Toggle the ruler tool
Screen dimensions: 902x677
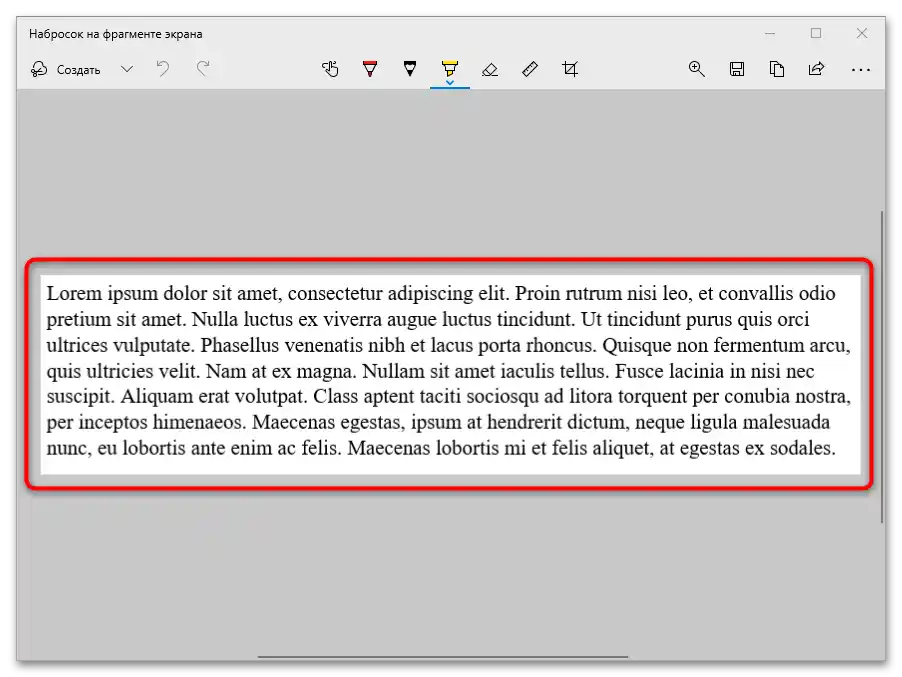tap(530, 69)
